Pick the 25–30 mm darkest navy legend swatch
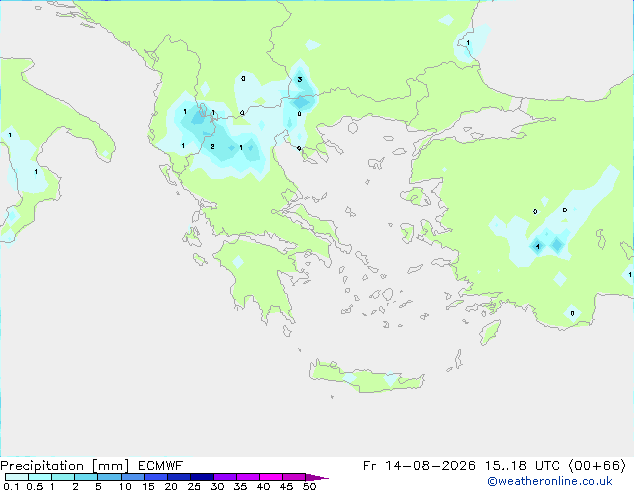The width and height of the screenshot is (634, 490). [x=202, y=477]
